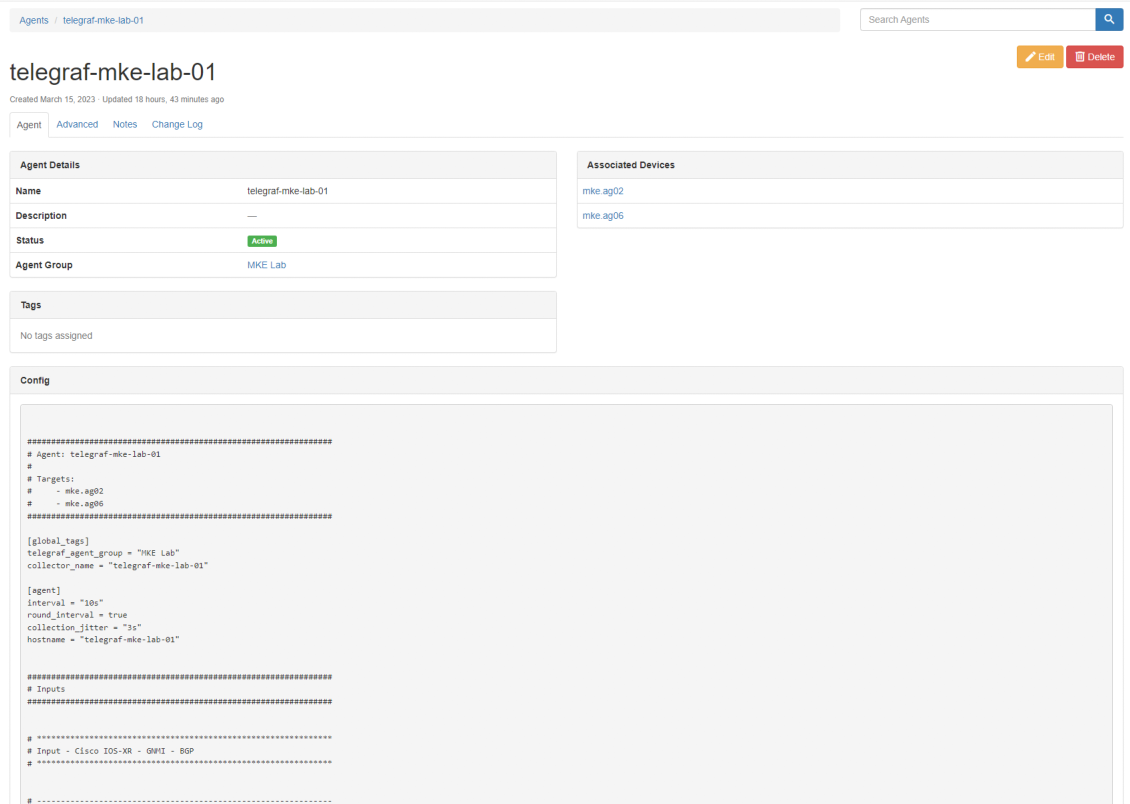
Task: Click the green Active status badge
Action: 262,241
